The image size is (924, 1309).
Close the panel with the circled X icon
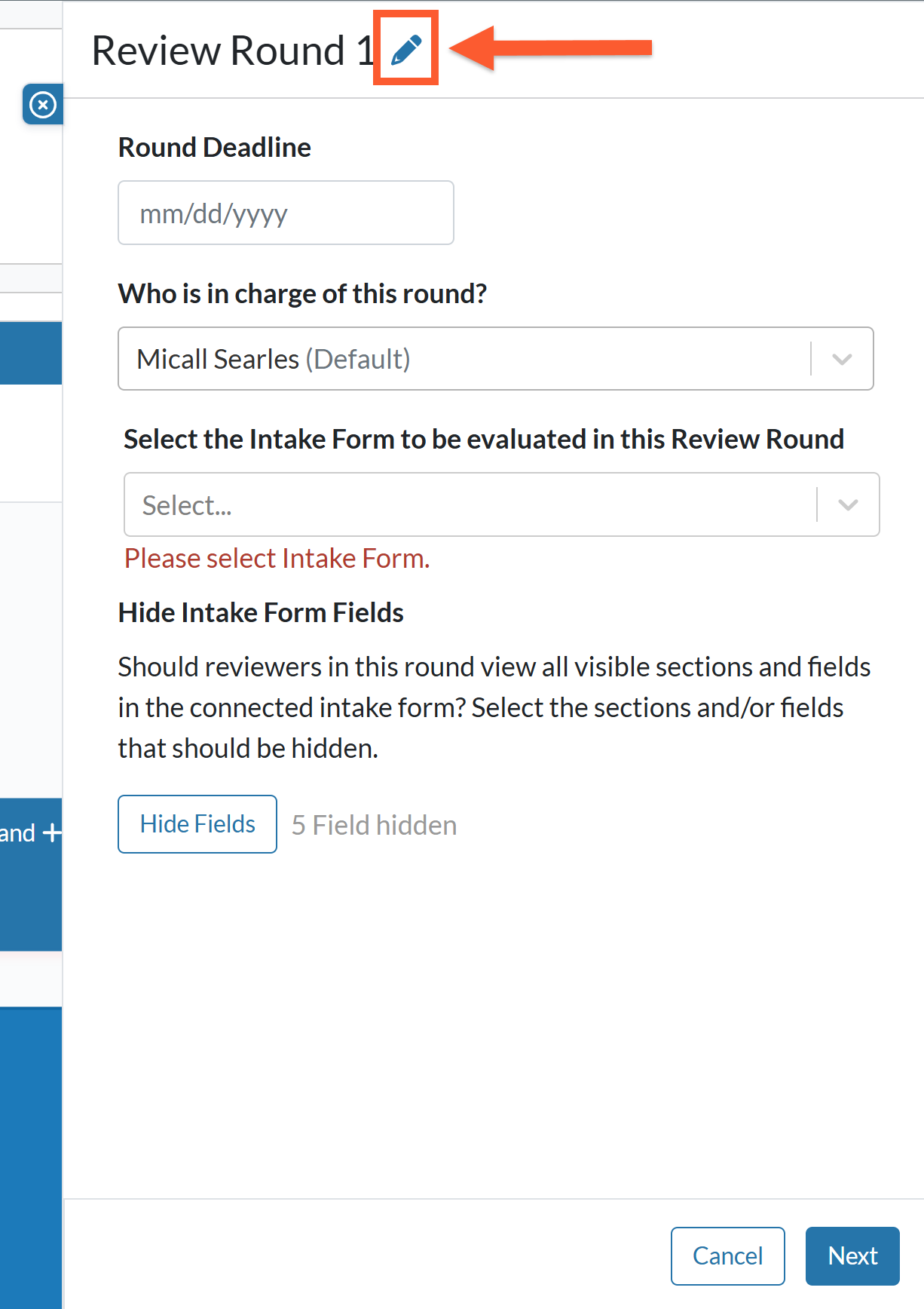[x=43, y=104]
